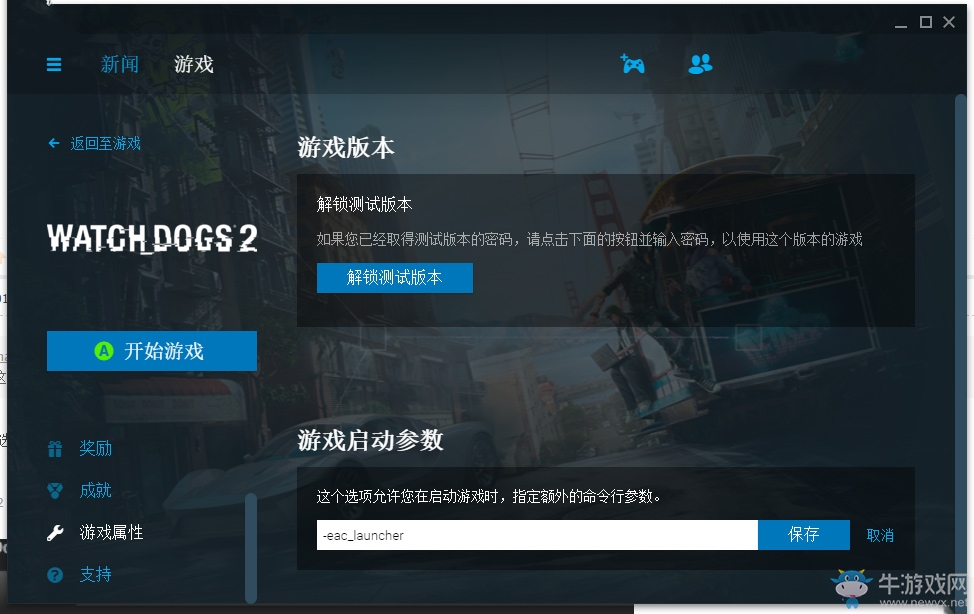Click the question mark icon beside 支持

click(x=55, y=575)
